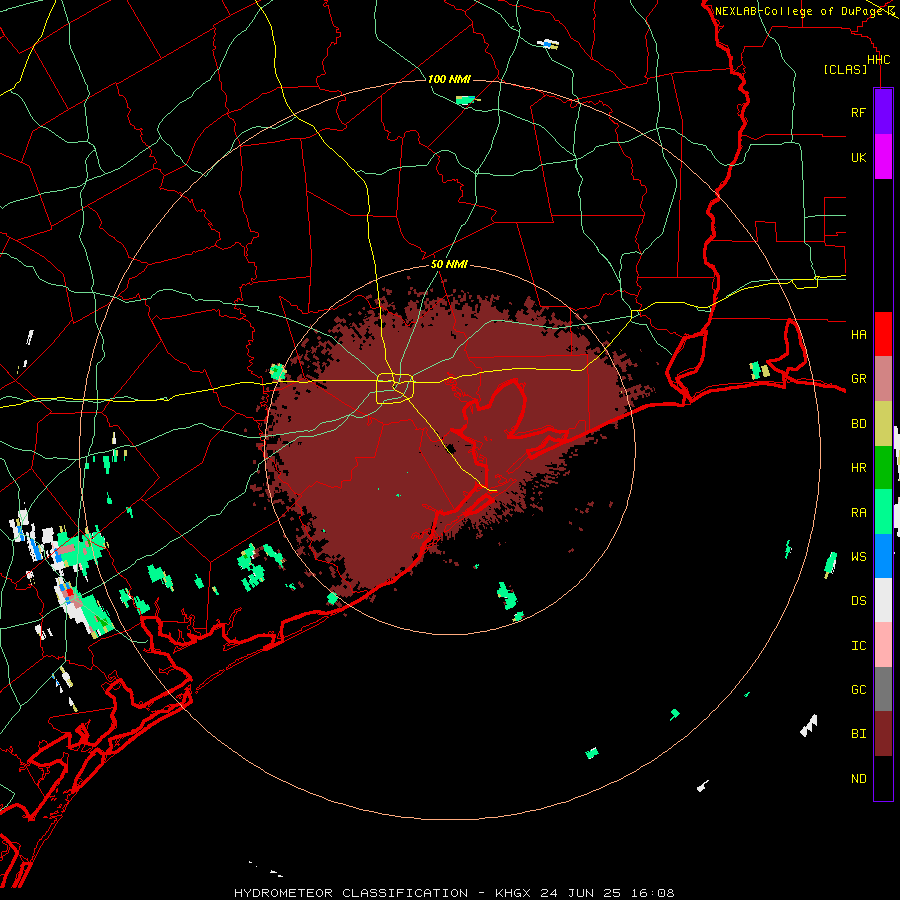The height and width of the screenshot is (900, 900).
Task: Click the HYDROMETEOR CLASSIFICATION title text
Action: pyautogui.click(x=351, y=893)
